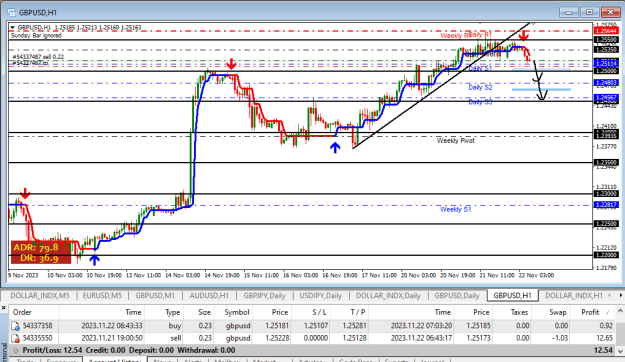Select order number 54335550
Viewport: 625px width, 362px height.
point(37,338)
